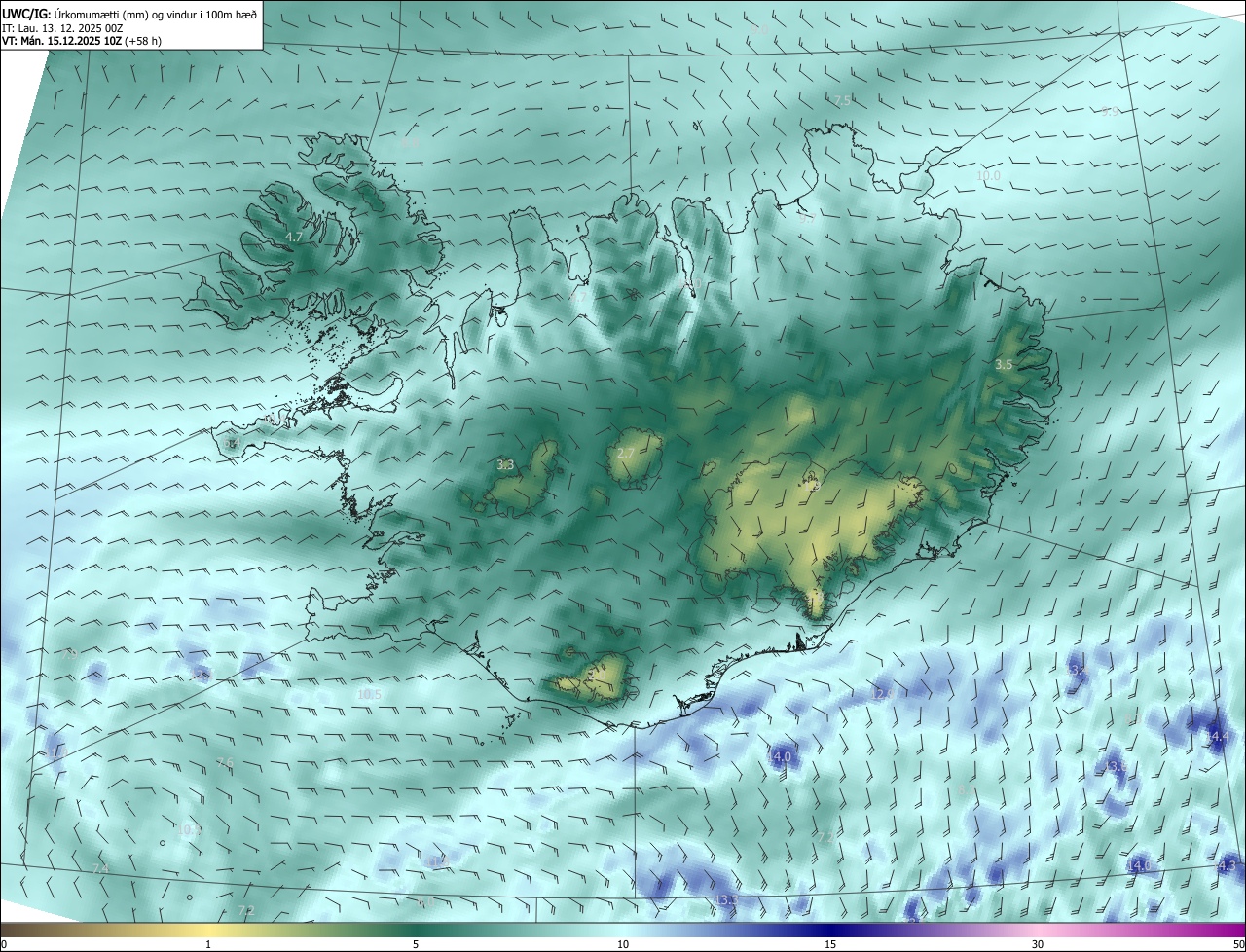Select legend tick label "30"
This screenshot has height=952, width=1246.
[x=1038, y=944]
